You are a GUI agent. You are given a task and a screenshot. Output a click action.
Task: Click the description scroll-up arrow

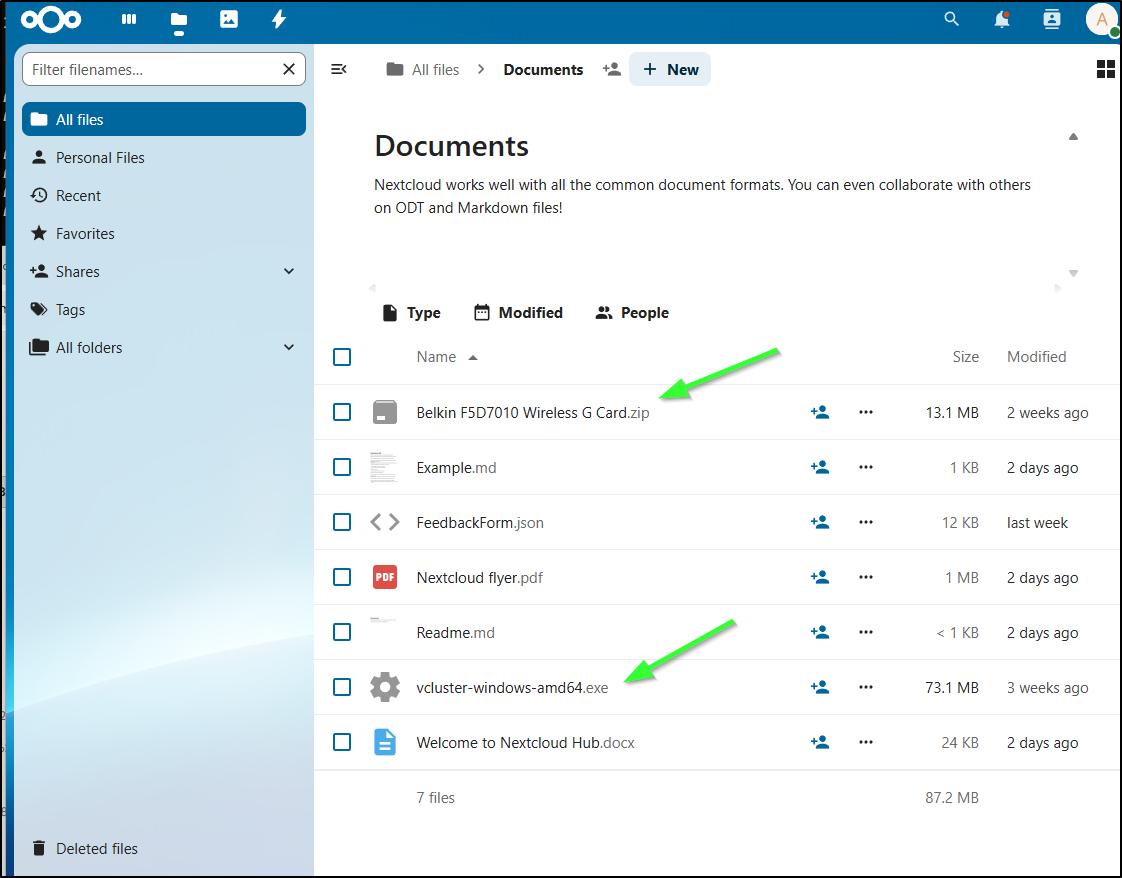click(1073, 137)
